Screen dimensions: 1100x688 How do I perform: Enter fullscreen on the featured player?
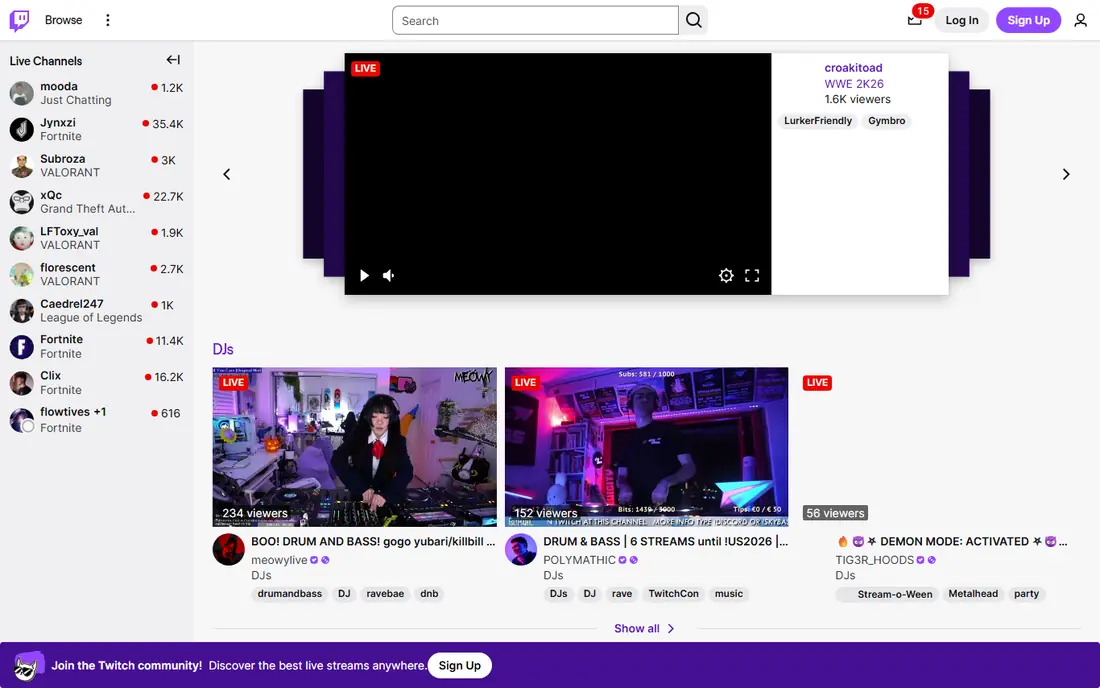pos(752,276)
